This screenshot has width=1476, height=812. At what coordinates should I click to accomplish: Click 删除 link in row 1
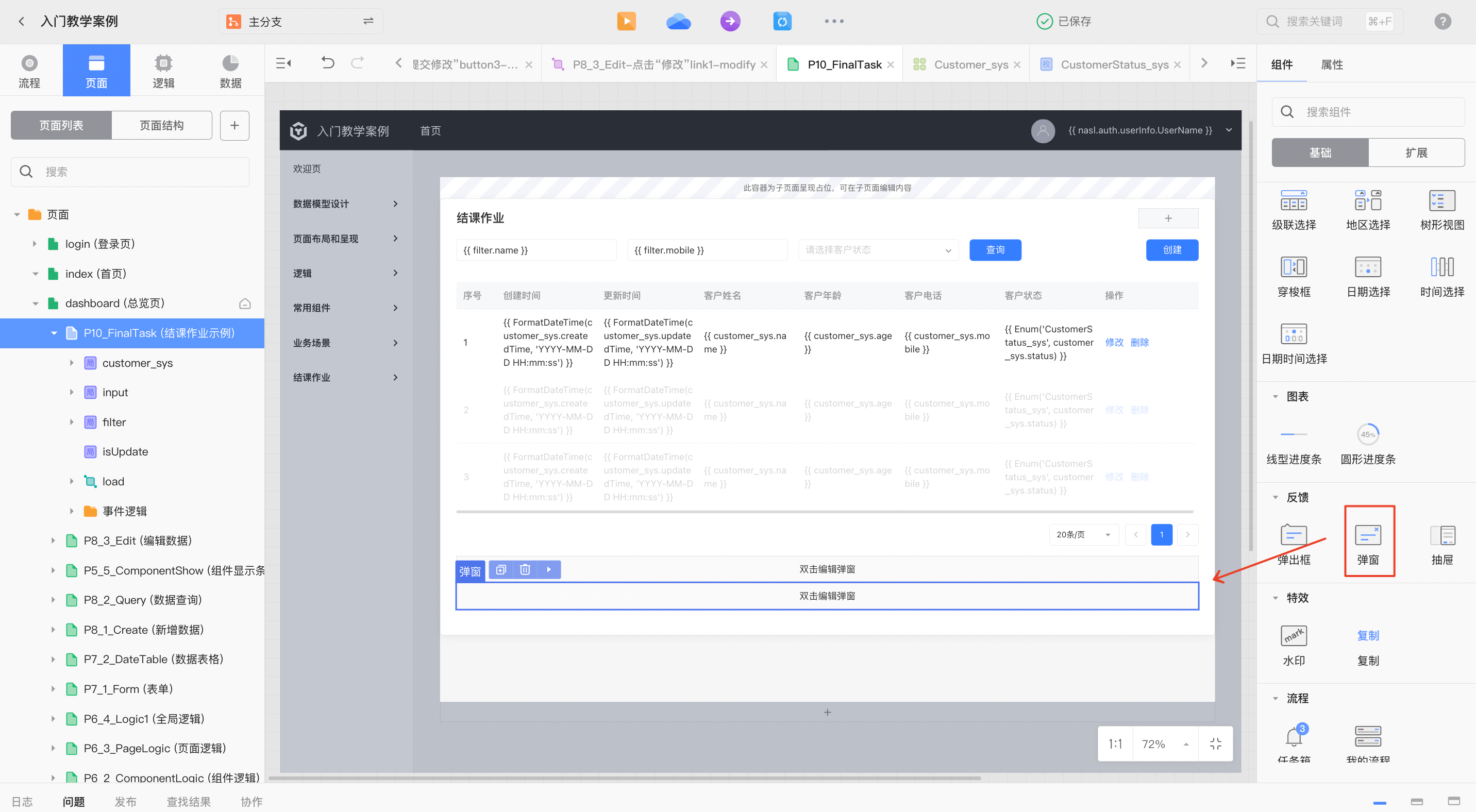tap(1139, 343)
